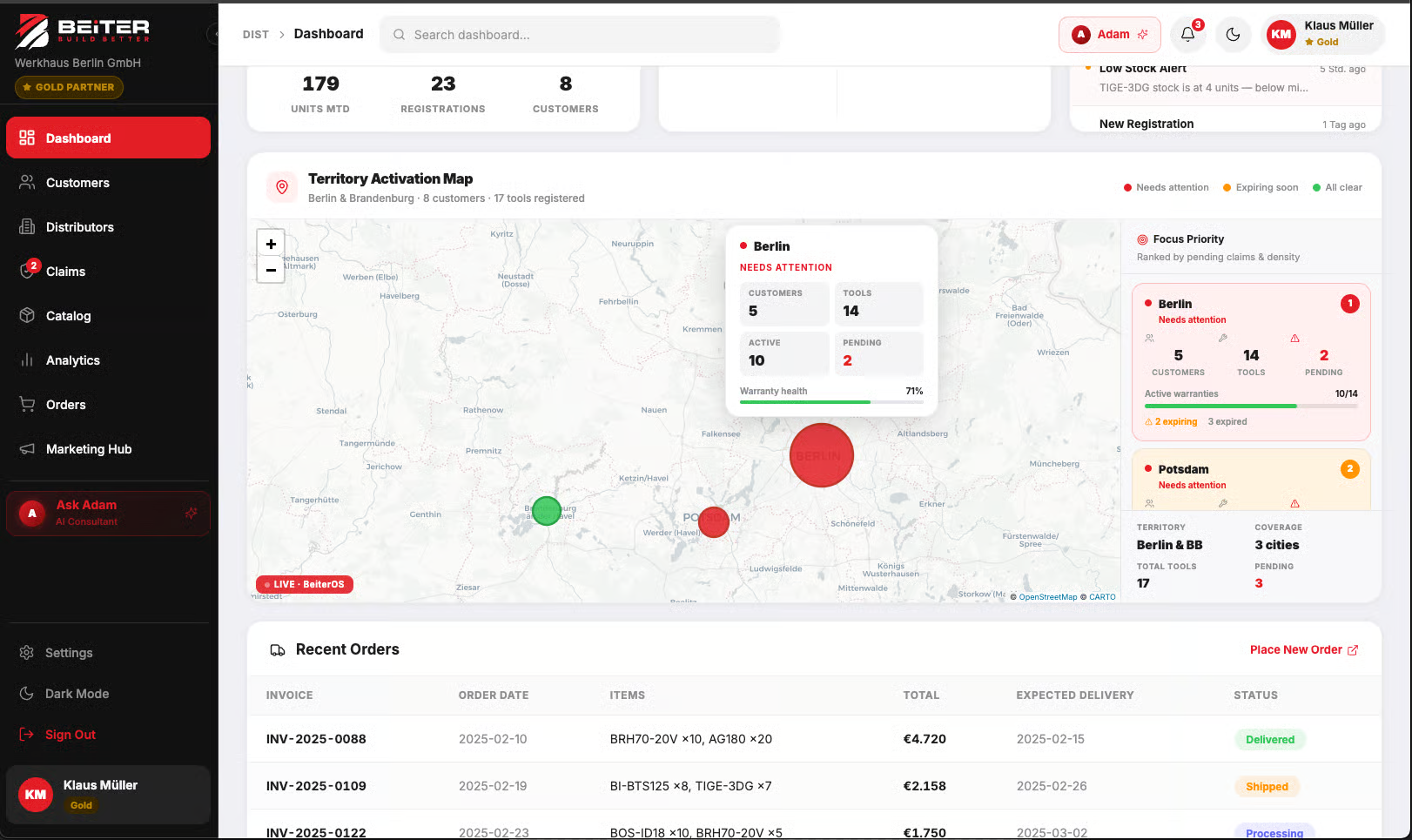The width and height of the screenshot is (1412, 840).
Task: Click the Adam assistant button in the header
Action: pyautogui.click(x=1109, y=35)
